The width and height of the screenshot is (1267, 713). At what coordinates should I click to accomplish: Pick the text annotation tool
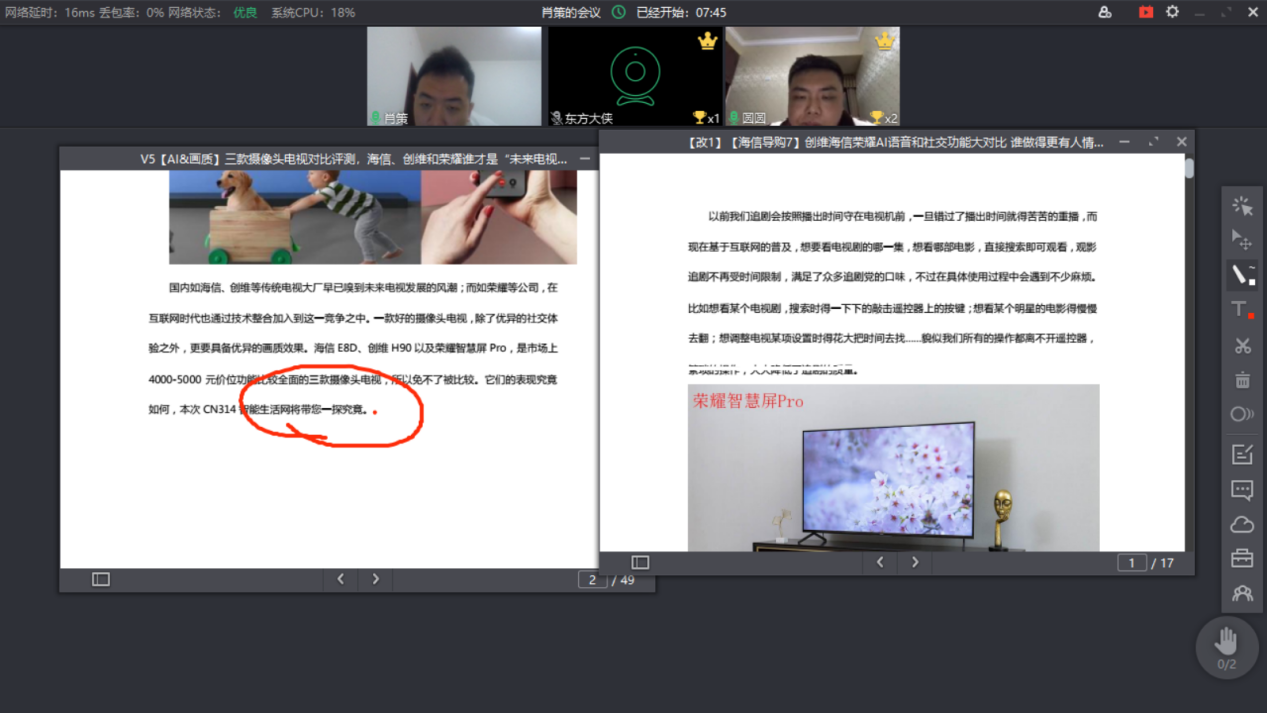1242,310
